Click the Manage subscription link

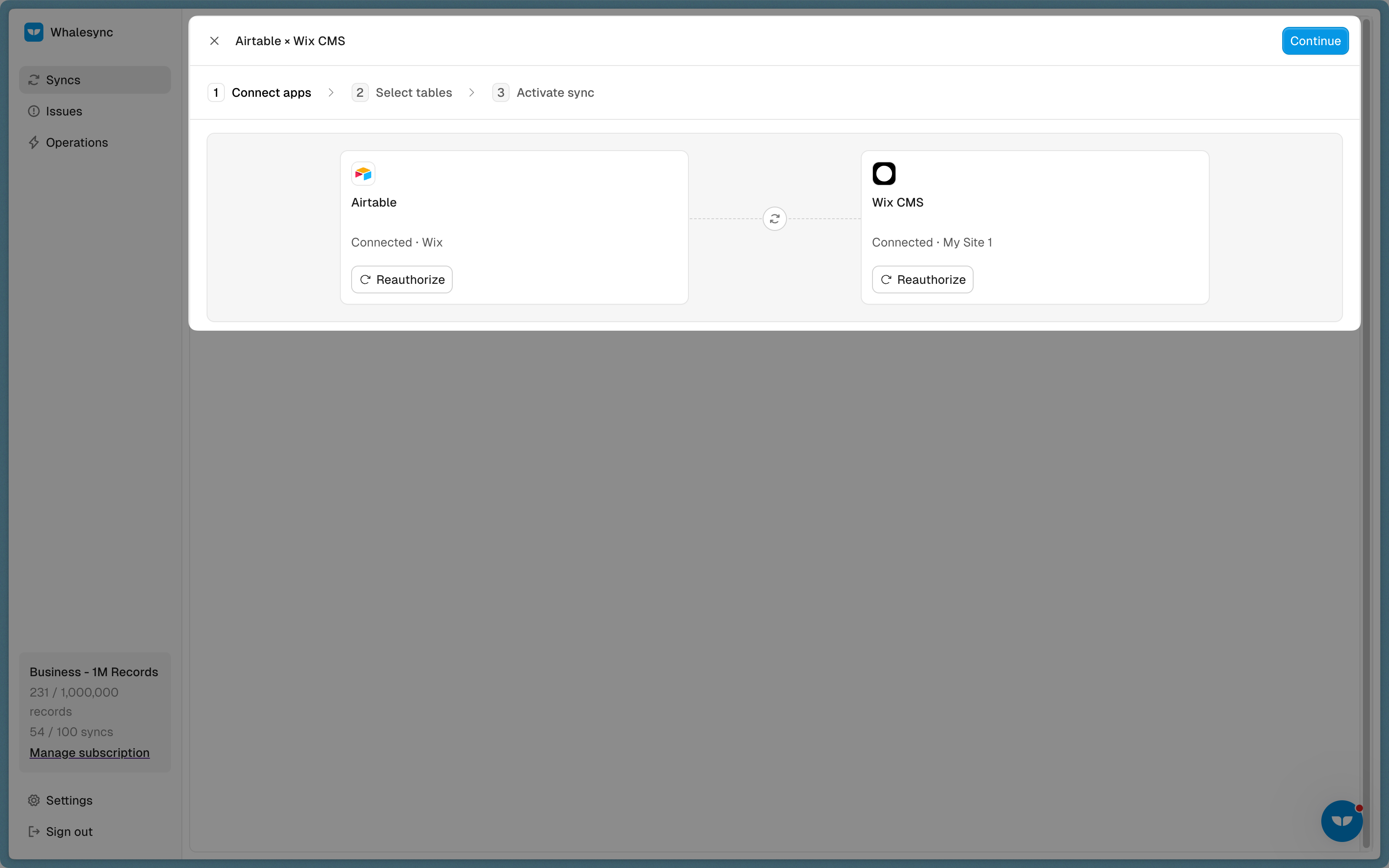[89, 753]
